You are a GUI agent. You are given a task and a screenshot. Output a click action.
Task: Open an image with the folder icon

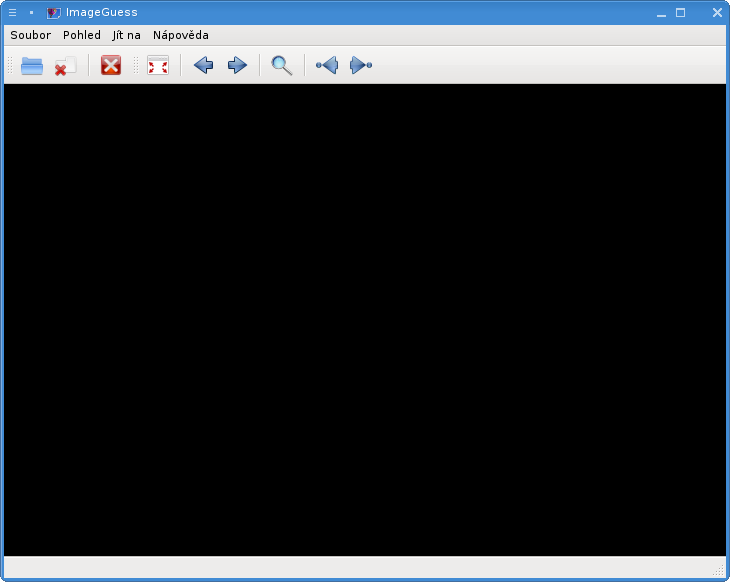coord(32,66)
